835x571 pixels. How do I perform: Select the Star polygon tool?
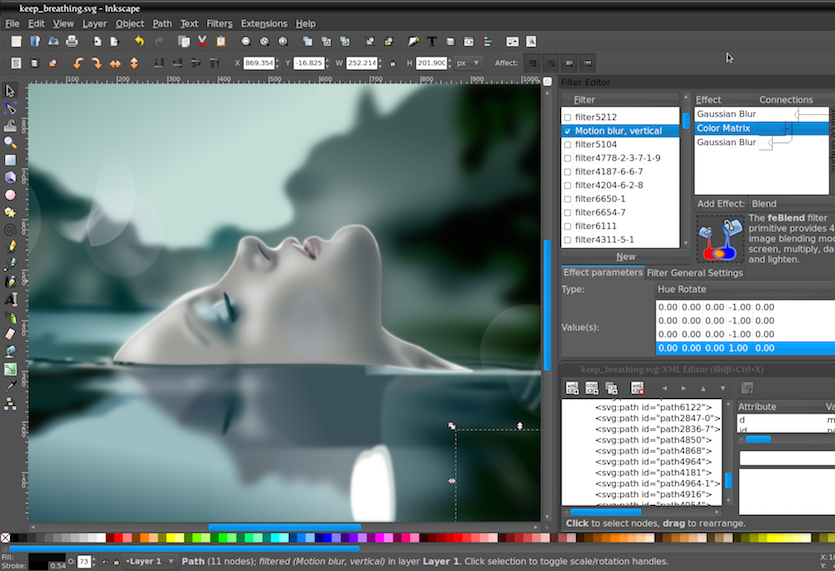point(10,212)
